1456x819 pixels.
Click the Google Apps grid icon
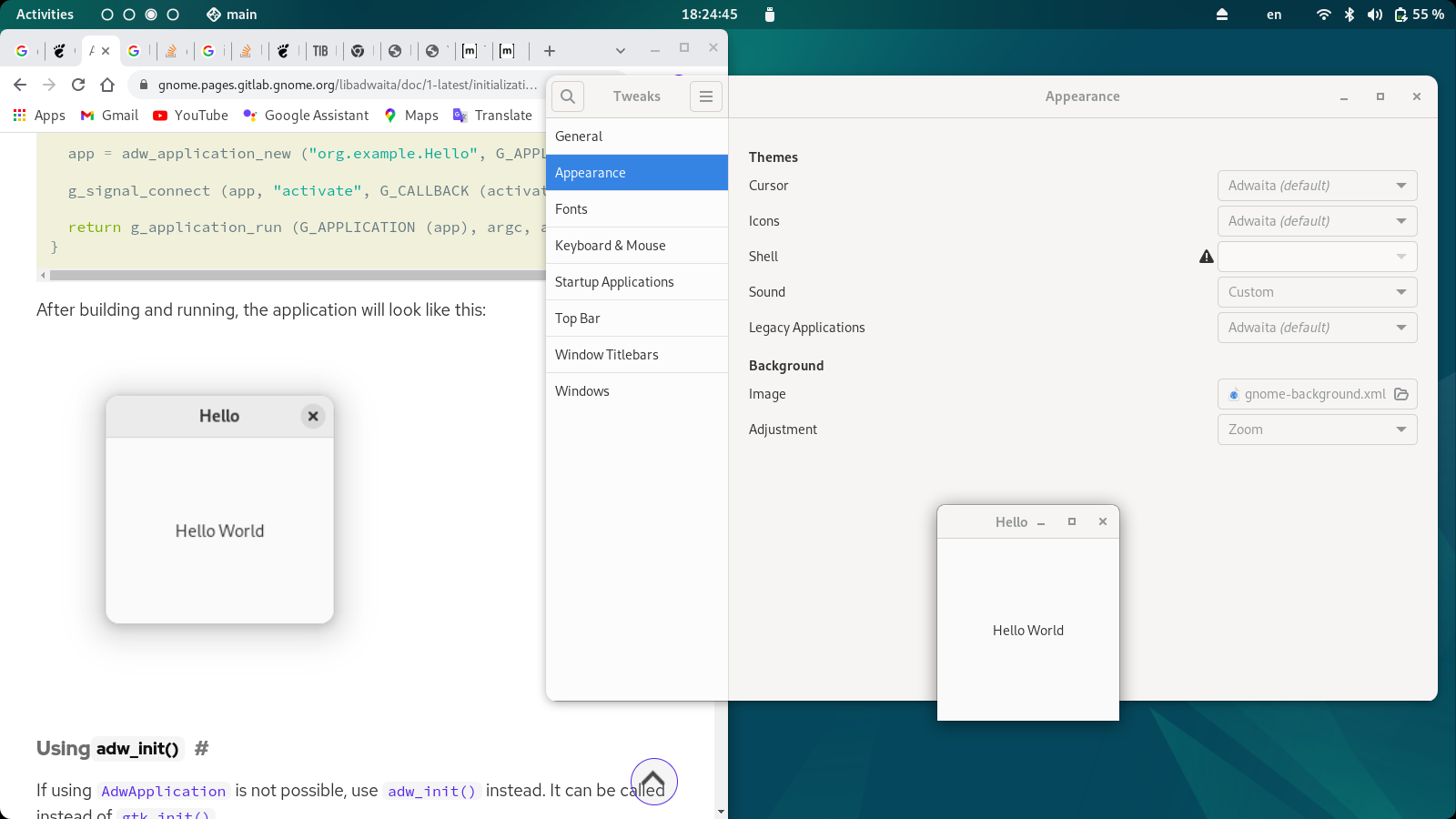click(19, 115)
